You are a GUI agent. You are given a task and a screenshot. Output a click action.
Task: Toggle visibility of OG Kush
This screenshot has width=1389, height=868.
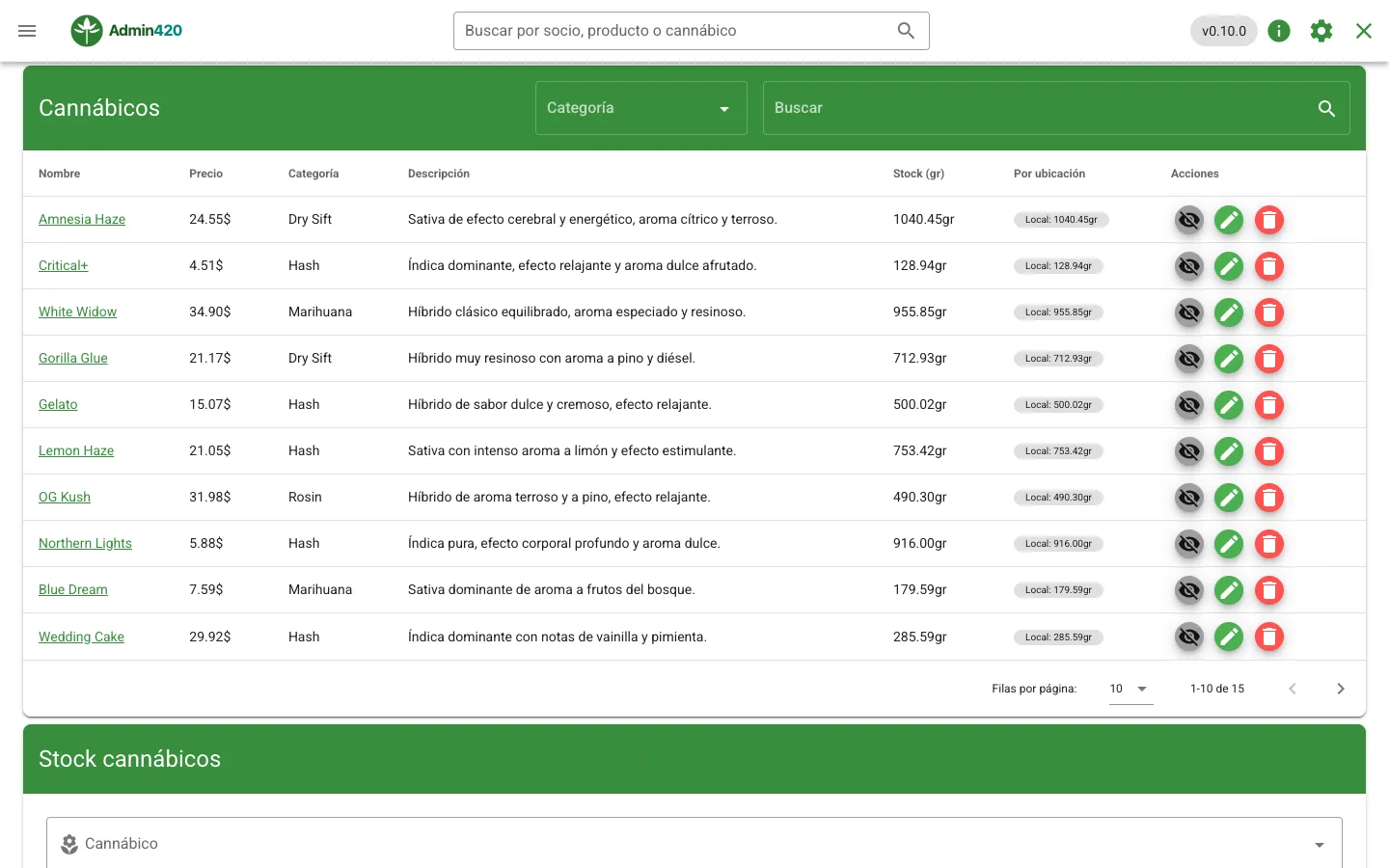tap(1189, 498)
